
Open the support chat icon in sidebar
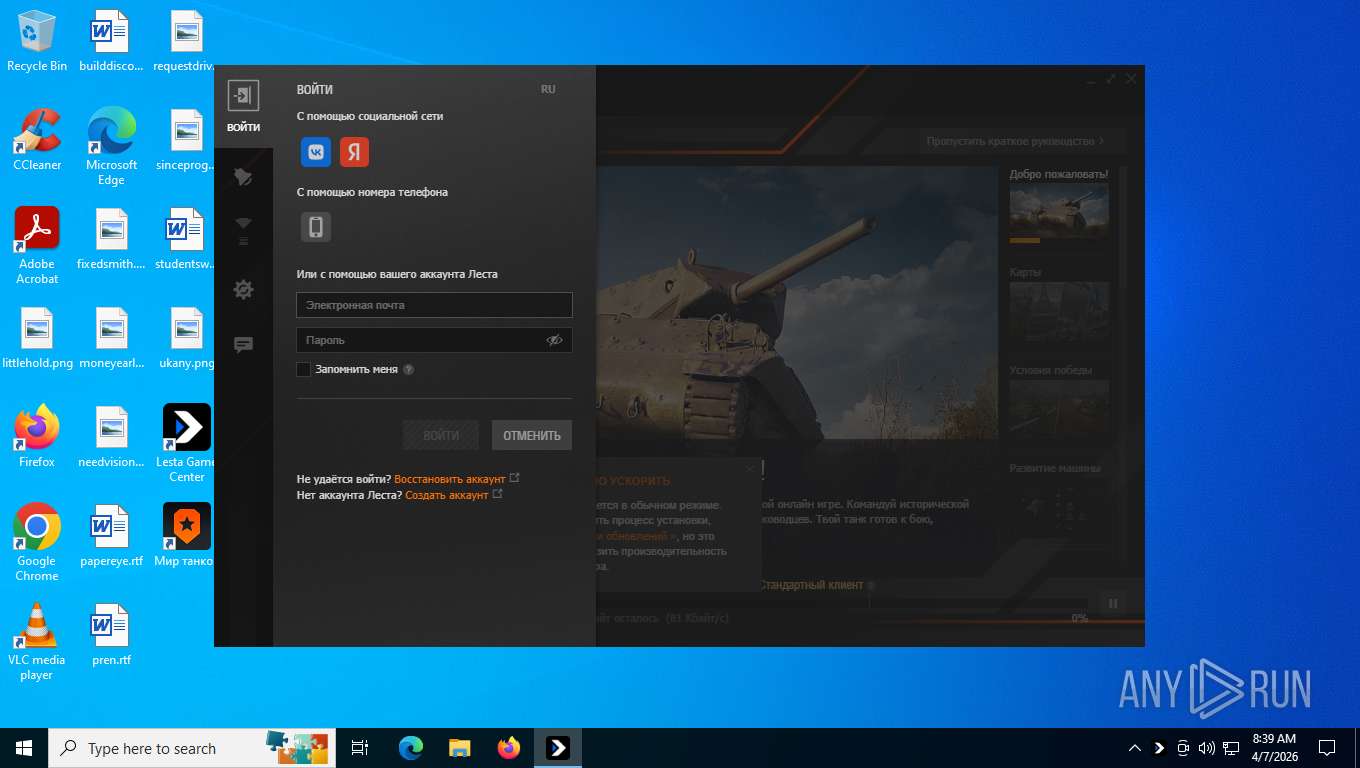(x=243, y=345)
